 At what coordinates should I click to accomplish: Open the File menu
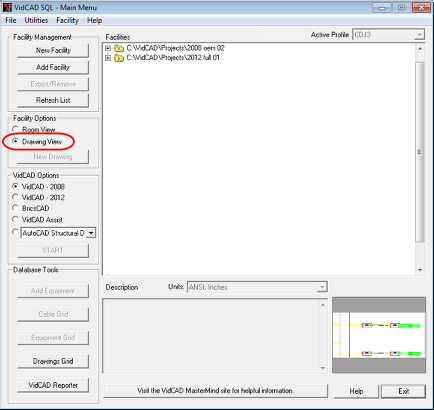click(11, 20)
